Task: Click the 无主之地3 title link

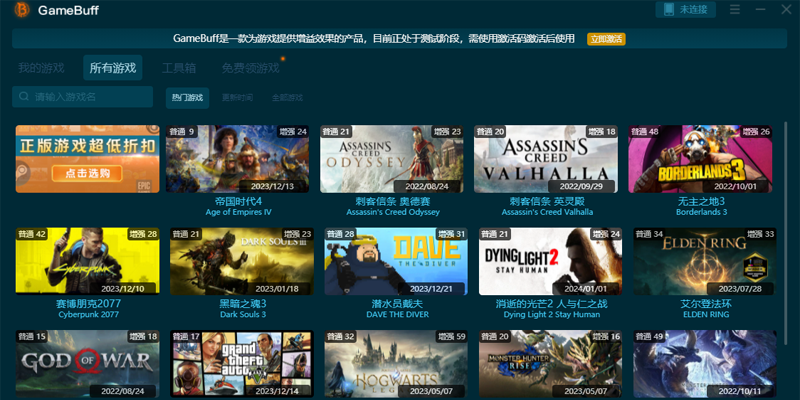Action: click(702, 202)
